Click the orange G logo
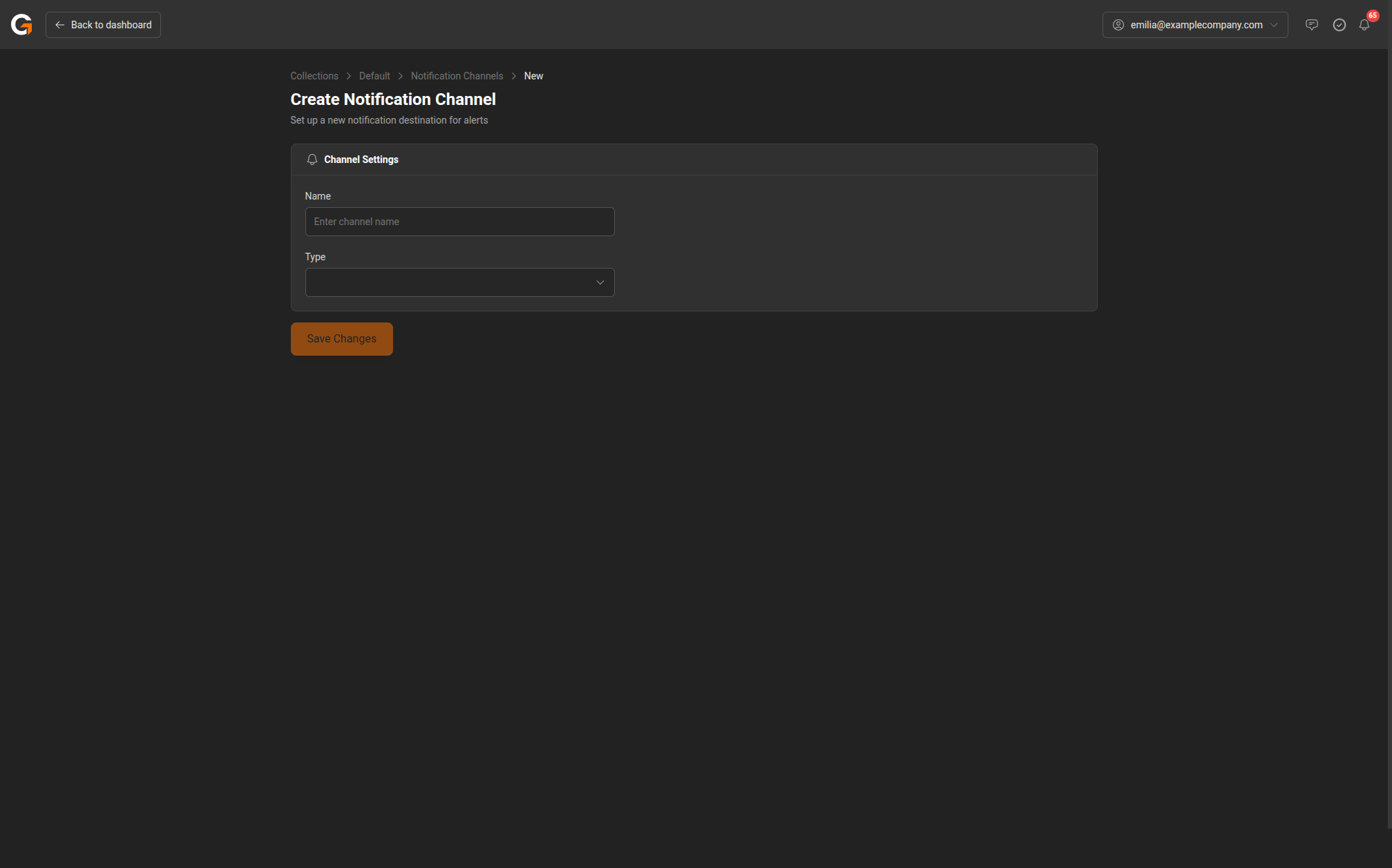This screenshot has width=1392, height=868. [x=21, y=25]
